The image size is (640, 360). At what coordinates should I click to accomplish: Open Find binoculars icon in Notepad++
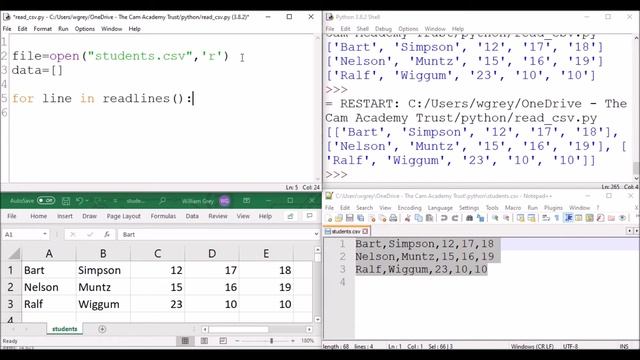[469, 218]
